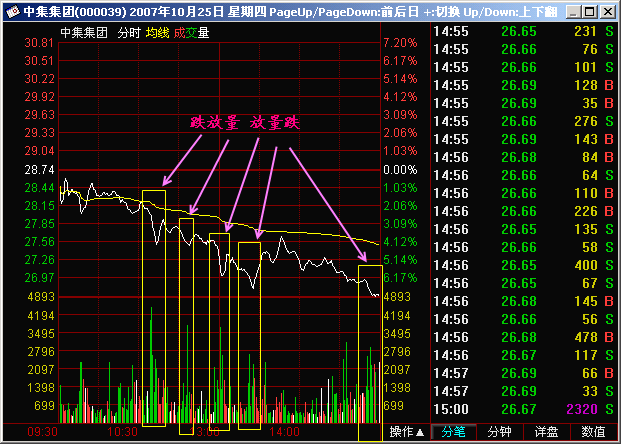
Task: Switch to the 分笔 tab
Action: 453,432
